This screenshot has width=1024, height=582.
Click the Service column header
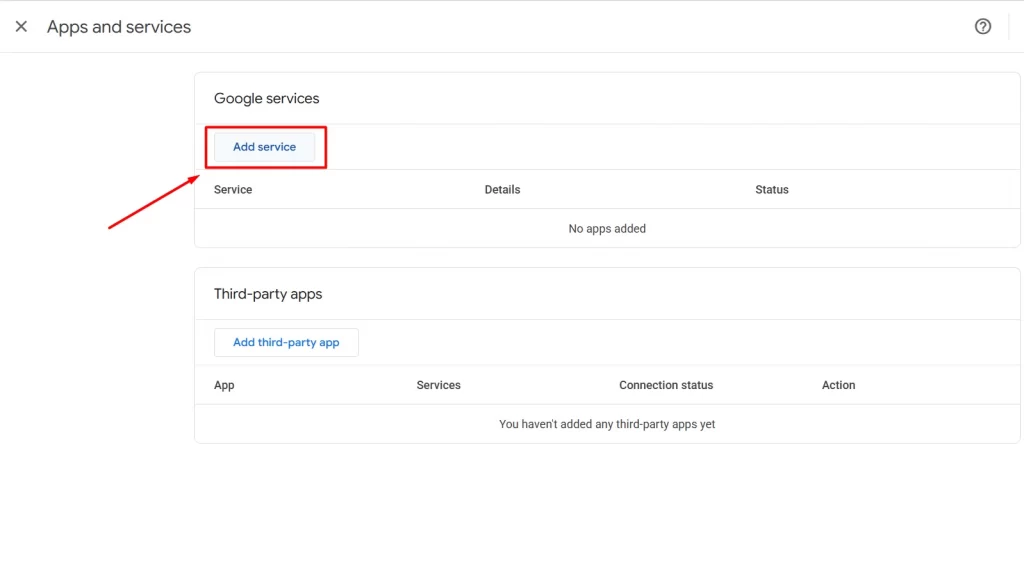pyautogui.click(x=233, y=189)
